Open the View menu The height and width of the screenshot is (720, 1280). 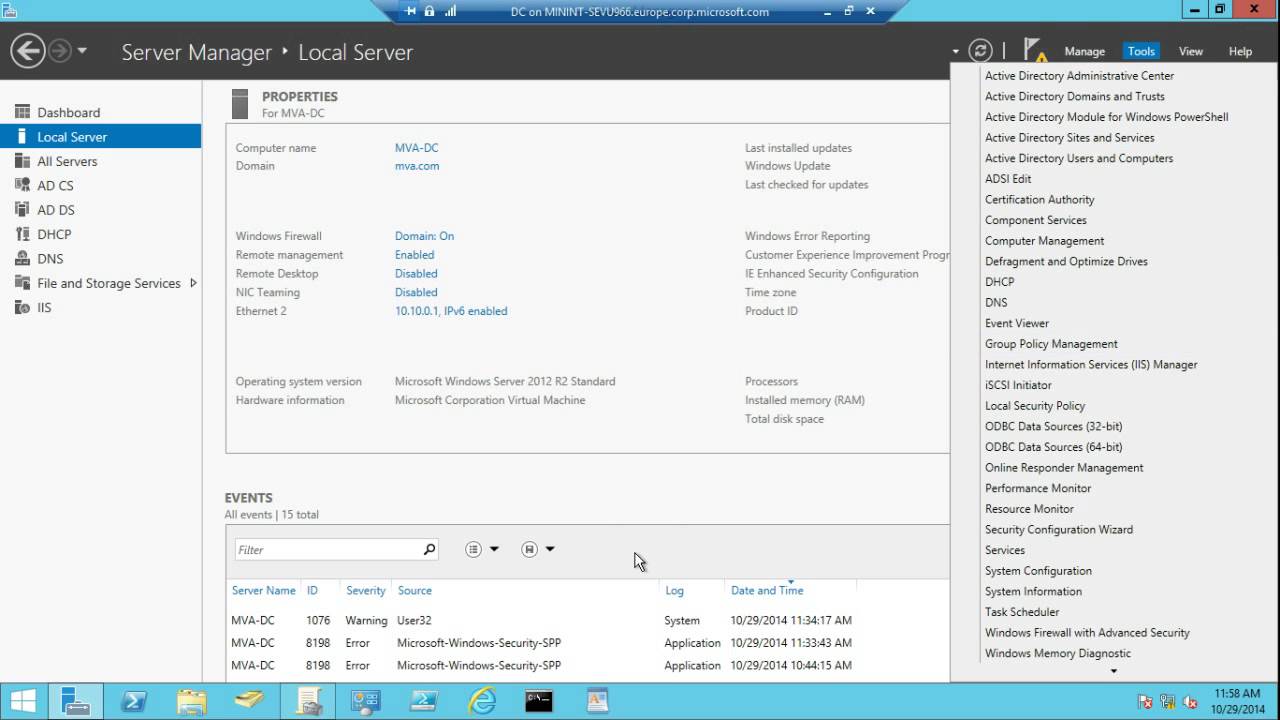[x=1190, y=51]
